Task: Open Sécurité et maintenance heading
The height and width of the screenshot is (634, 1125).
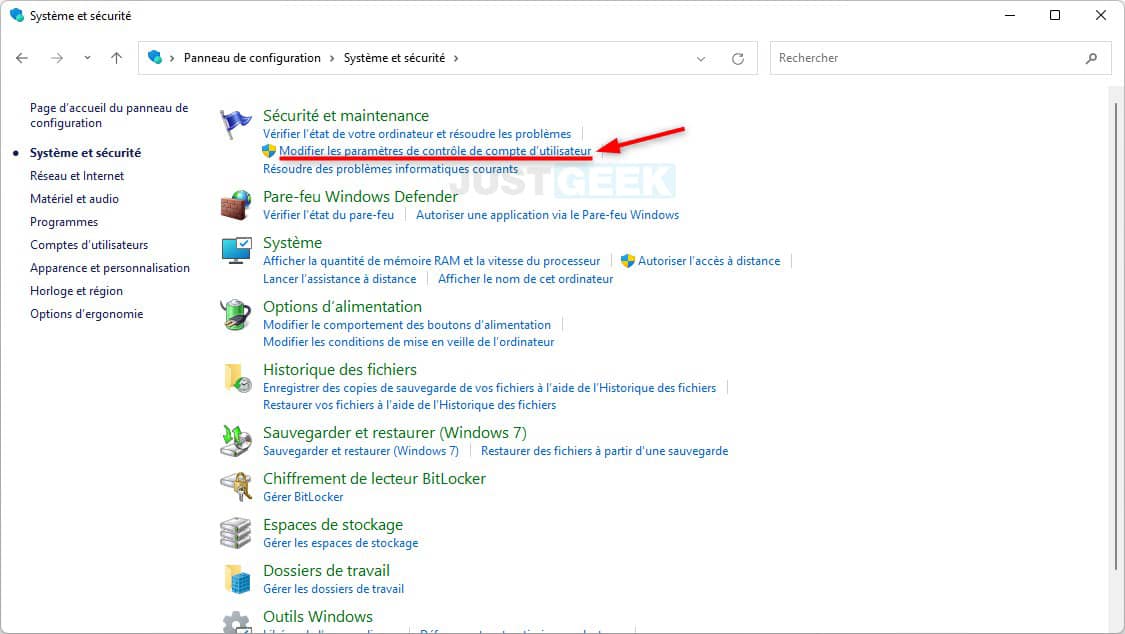Action: pyautogui.click(x=346, y=115)
